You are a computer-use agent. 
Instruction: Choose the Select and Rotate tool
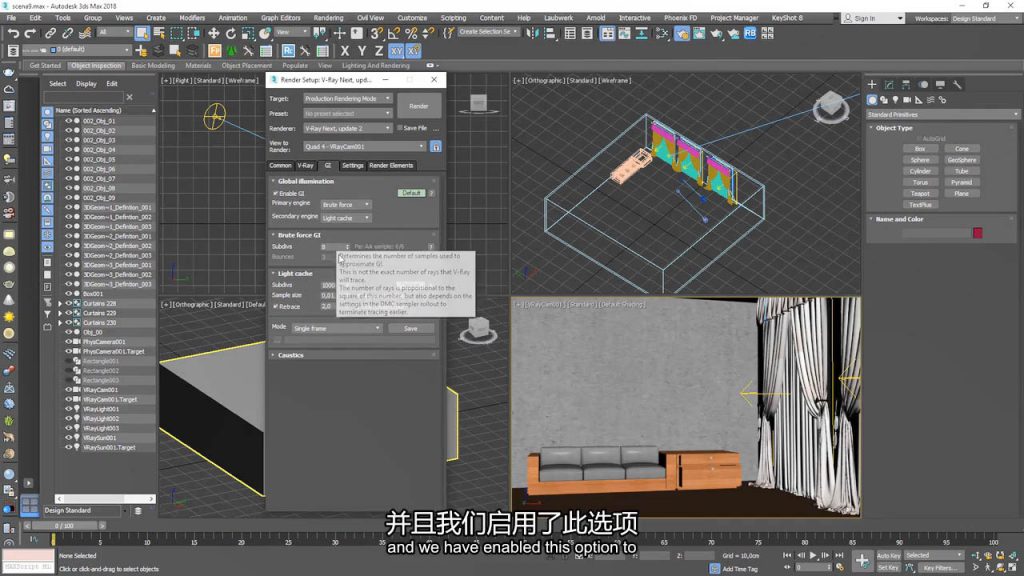(x=231, y=33)
